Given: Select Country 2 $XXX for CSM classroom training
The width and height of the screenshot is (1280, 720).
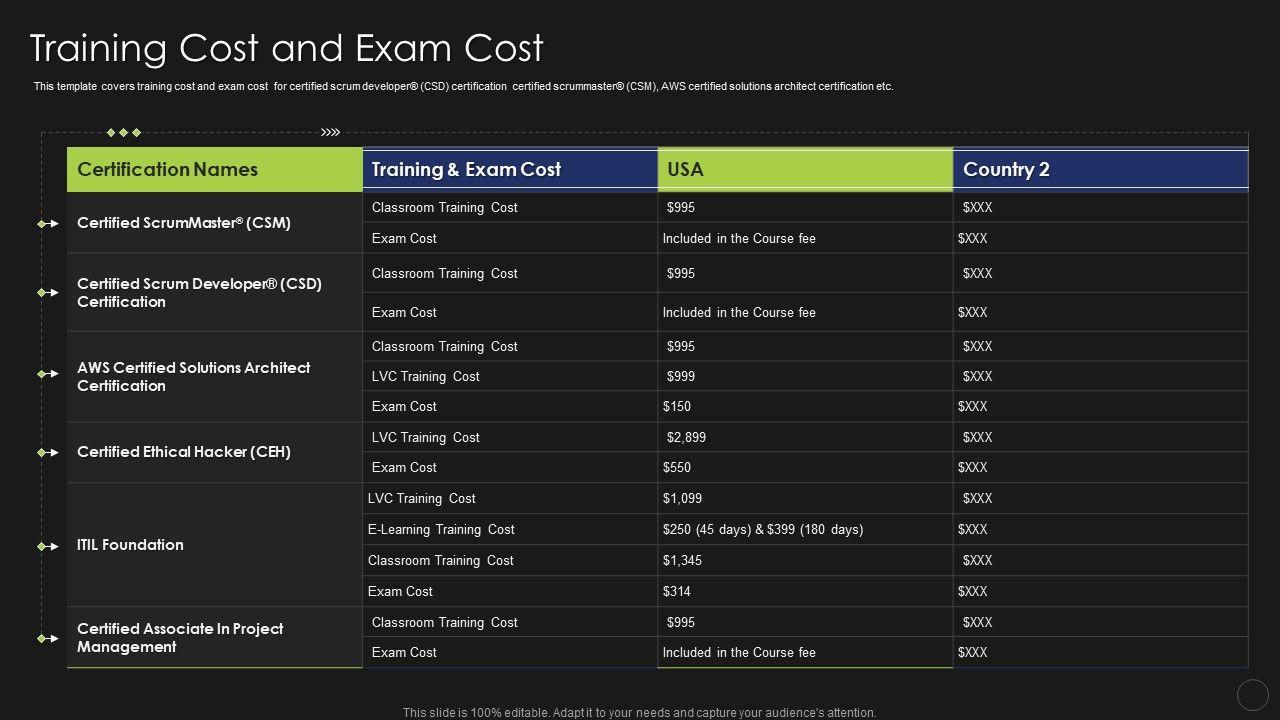Looking at the screenshot, I should point(977,207).
